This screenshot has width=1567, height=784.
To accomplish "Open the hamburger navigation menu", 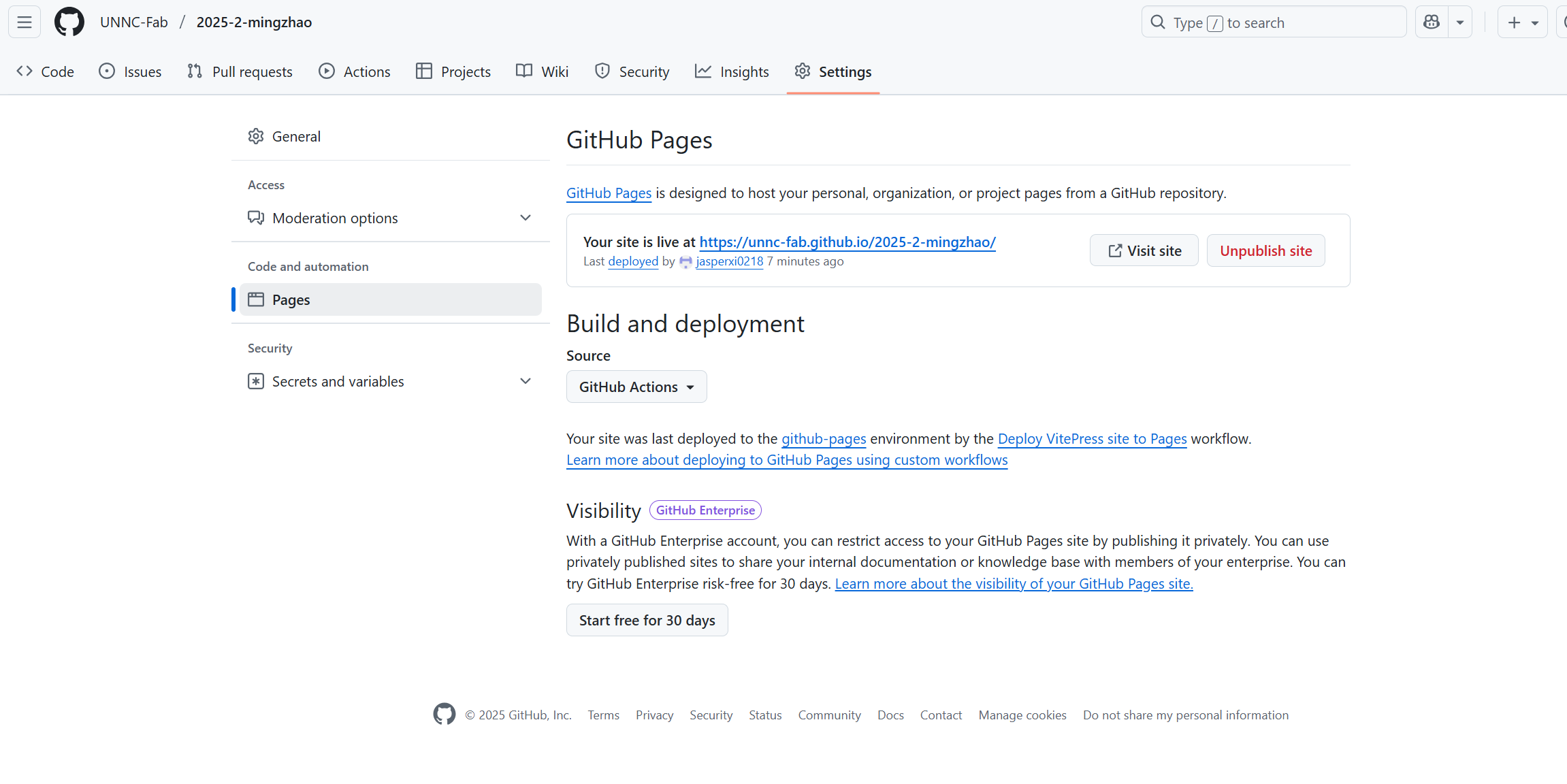I will point(25,22).
